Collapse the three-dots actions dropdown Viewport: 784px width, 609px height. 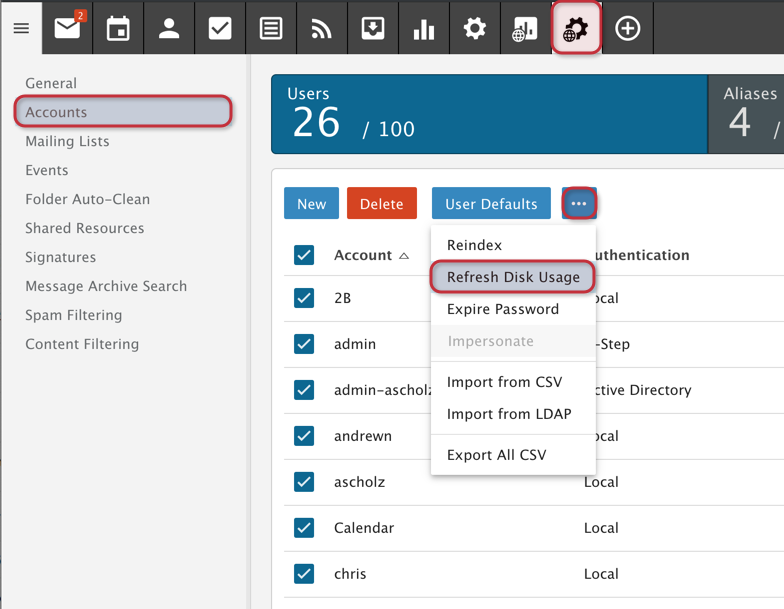pos(579,204)
